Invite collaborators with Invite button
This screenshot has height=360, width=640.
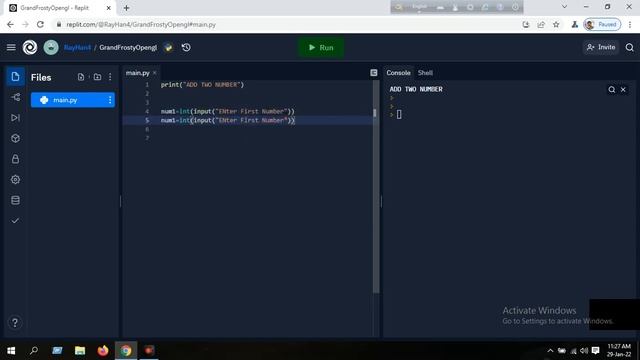coord(601,47)
